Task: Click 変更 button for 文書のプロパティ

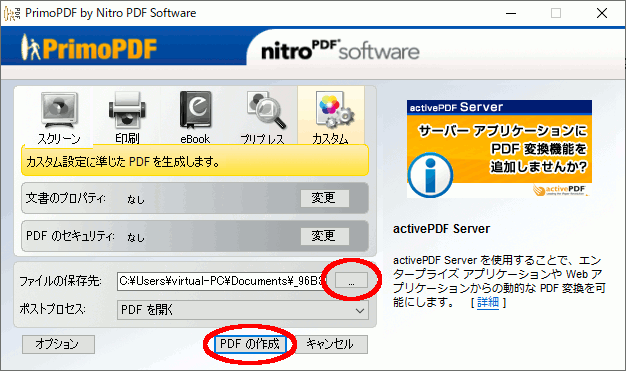Action: pyautogui.click(x=325, y=198)
